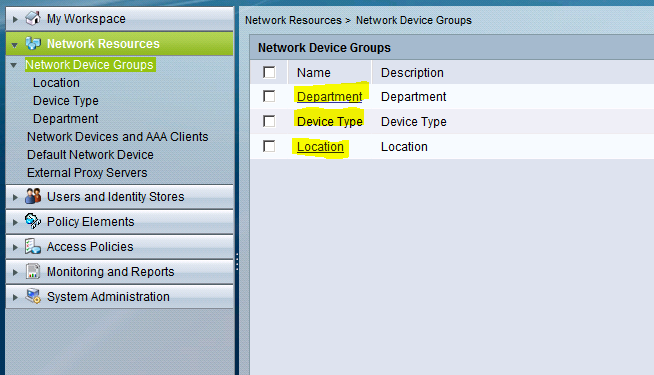Select Device Type in the sidebar tree
The height and width of the screenshot is (375, 654).
[x=66, y=101]
